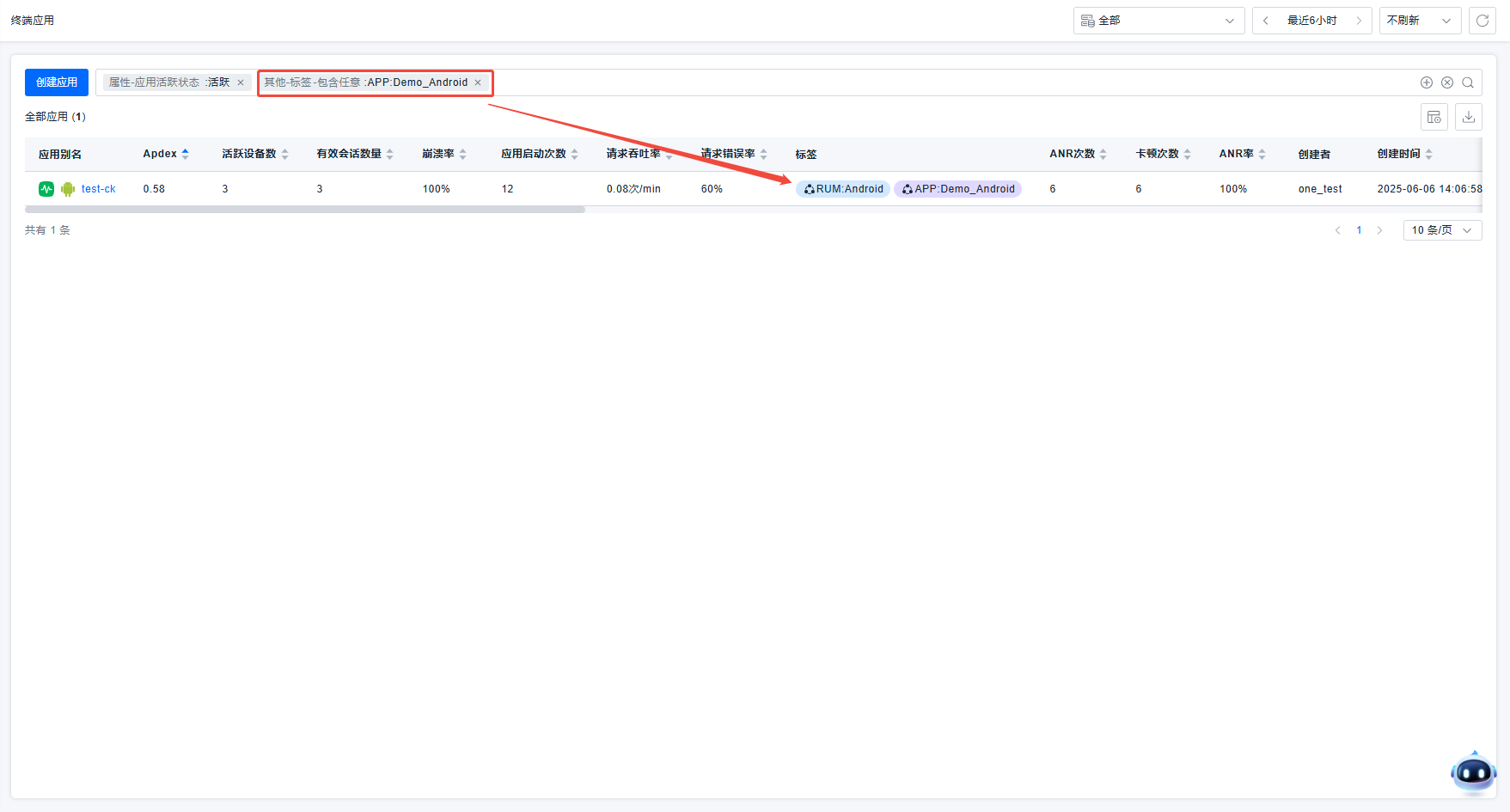This screenshot has height=812, width=1510.
Task: Open the 10 条/页 page size dropdown
Action: [x=1441, y=230]
